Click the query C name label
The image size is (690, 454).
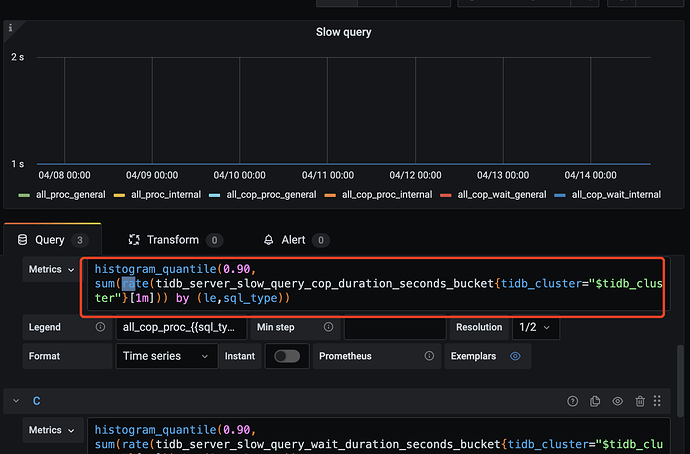[37, 401]
